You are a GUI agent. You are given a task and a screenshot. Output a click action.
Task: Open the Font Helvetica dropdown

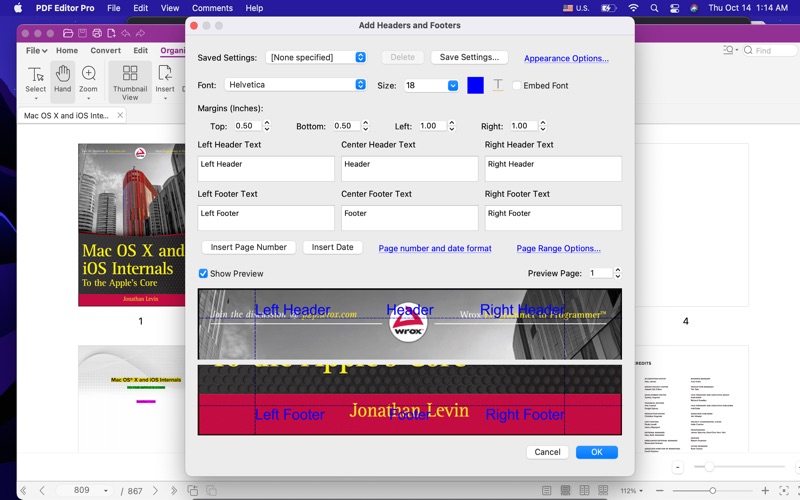(295, 85)
